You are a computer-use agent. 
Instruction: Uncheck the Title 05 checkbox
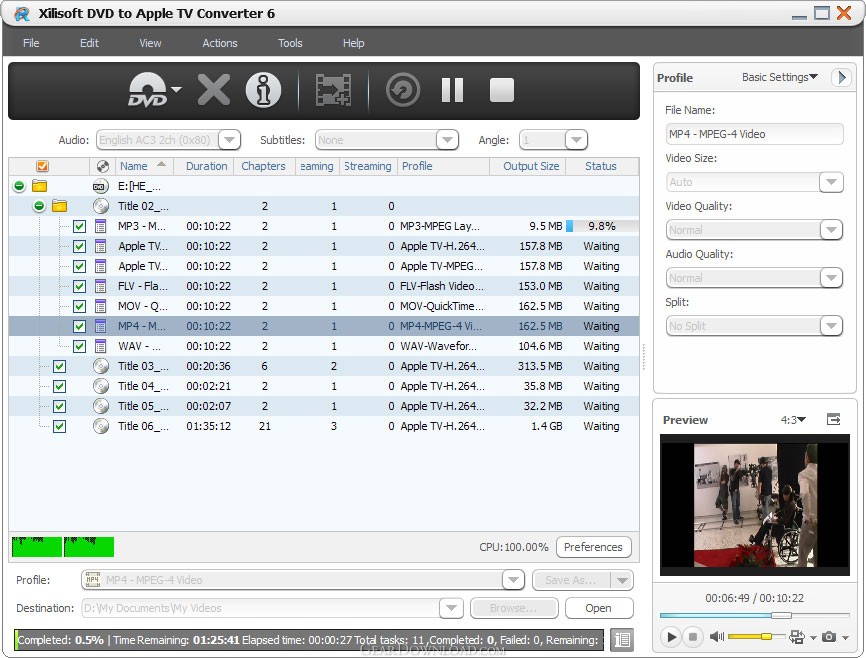(60, 406)
